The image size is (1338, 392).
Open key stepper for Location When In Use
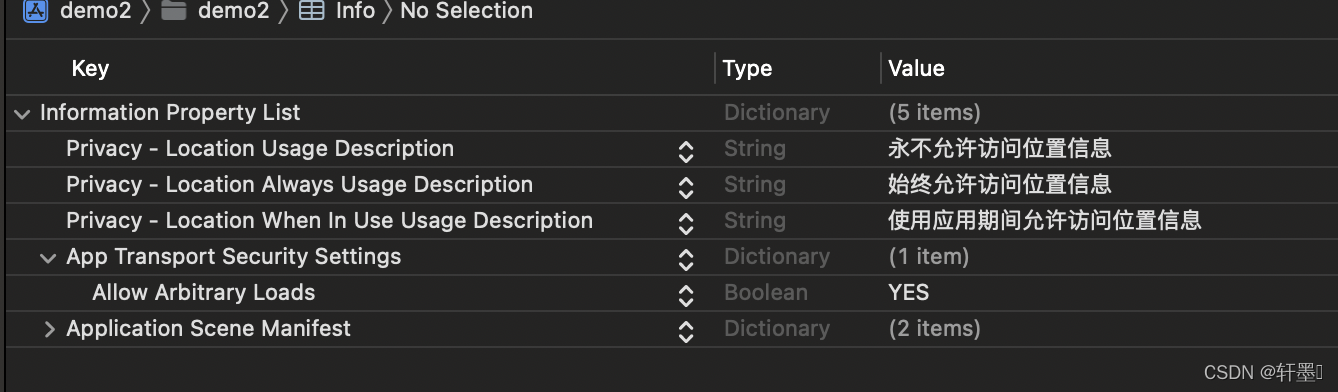[686, 222]
